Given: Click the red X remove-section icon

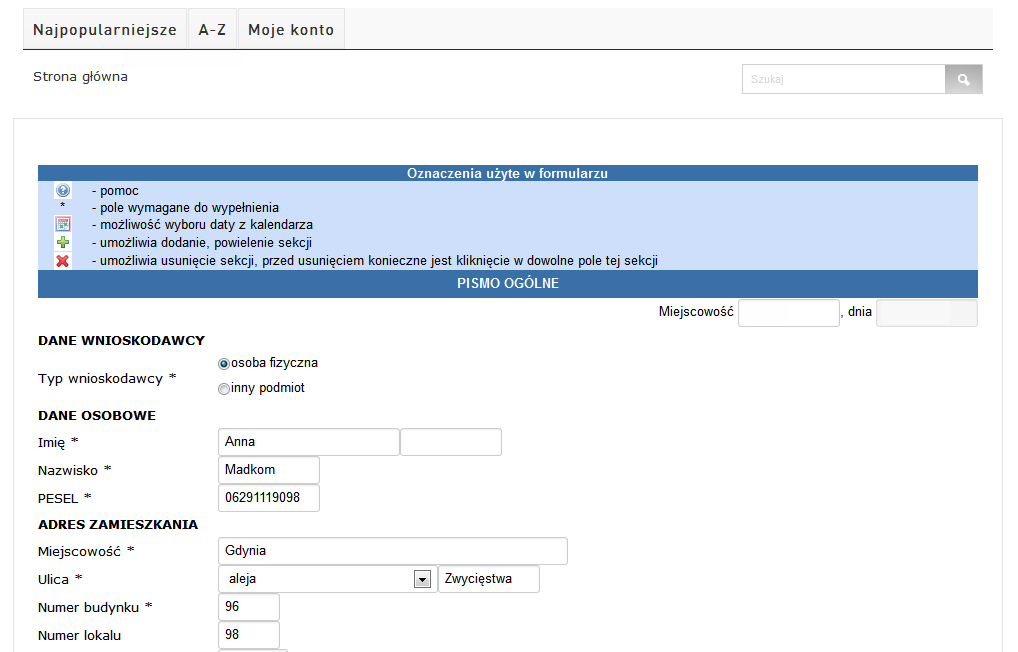Looking at the screenshot, I should coord(62,261).
